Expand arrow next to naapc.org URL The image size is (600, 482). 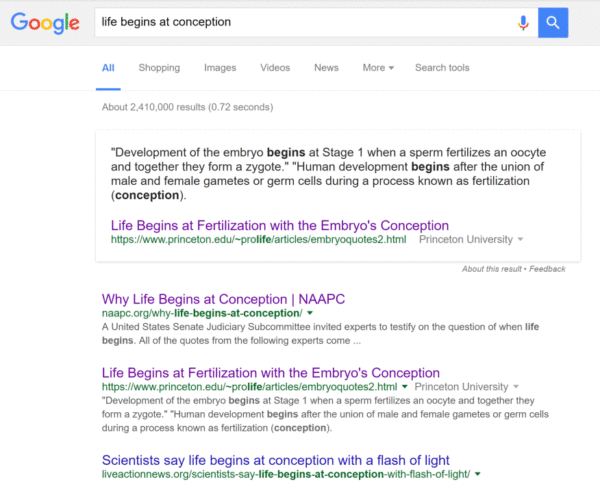[310, 313]
